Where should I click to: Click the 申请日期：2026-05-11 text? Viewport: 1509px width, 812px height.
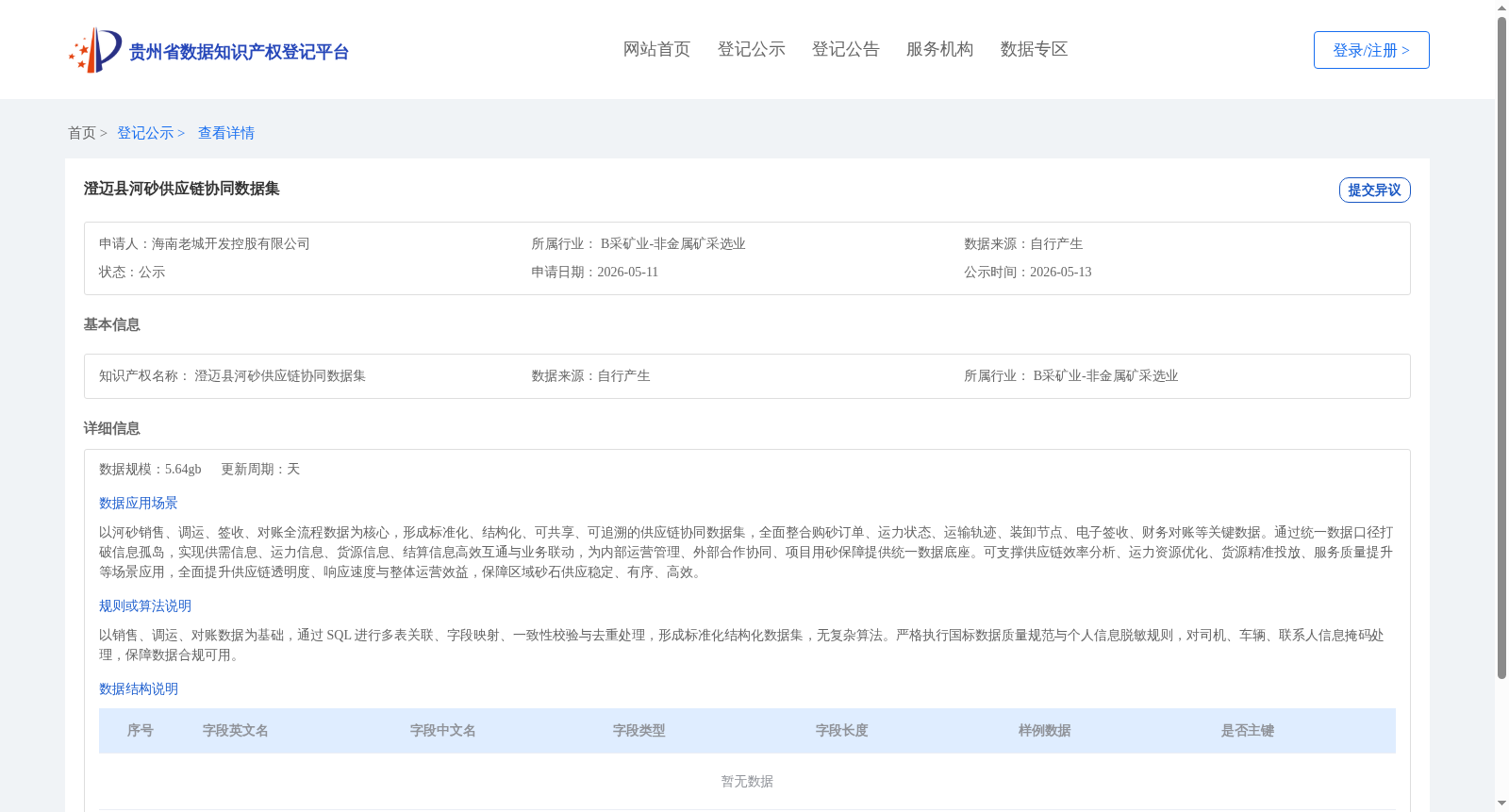coord(595,272)
